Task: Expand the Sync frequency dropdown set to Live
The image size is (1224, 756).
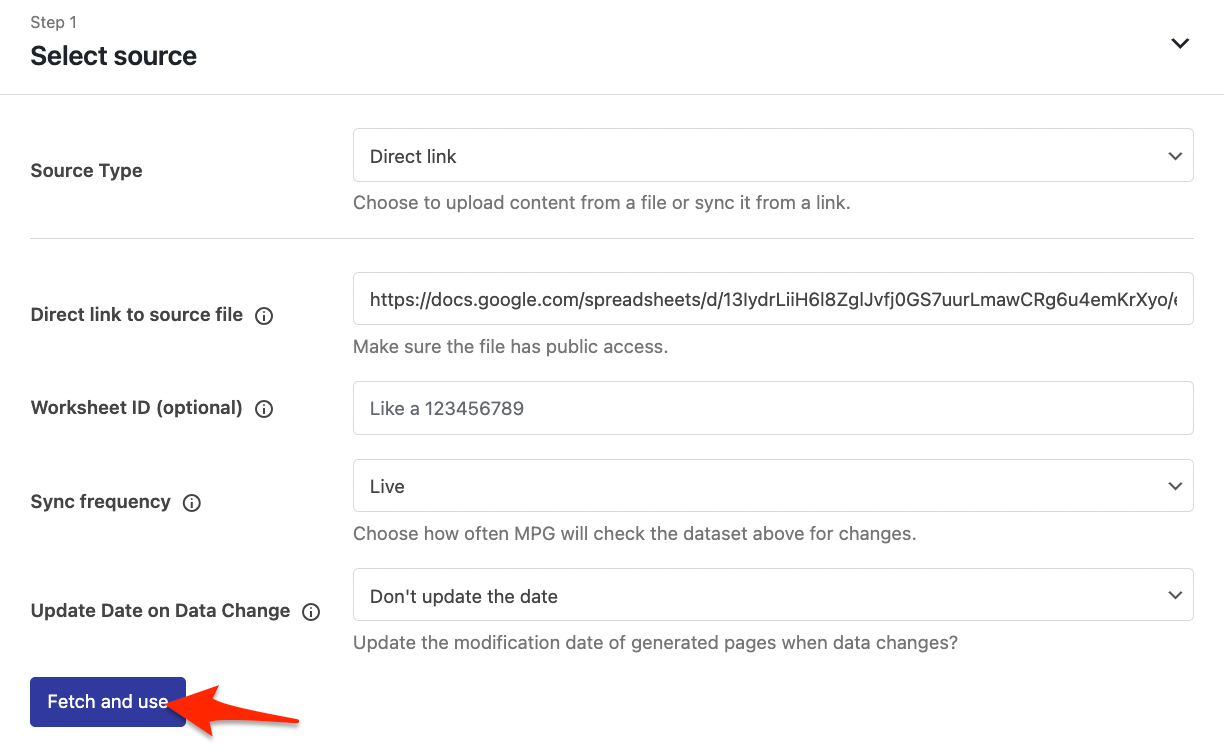Action: (x=772, y=486)
